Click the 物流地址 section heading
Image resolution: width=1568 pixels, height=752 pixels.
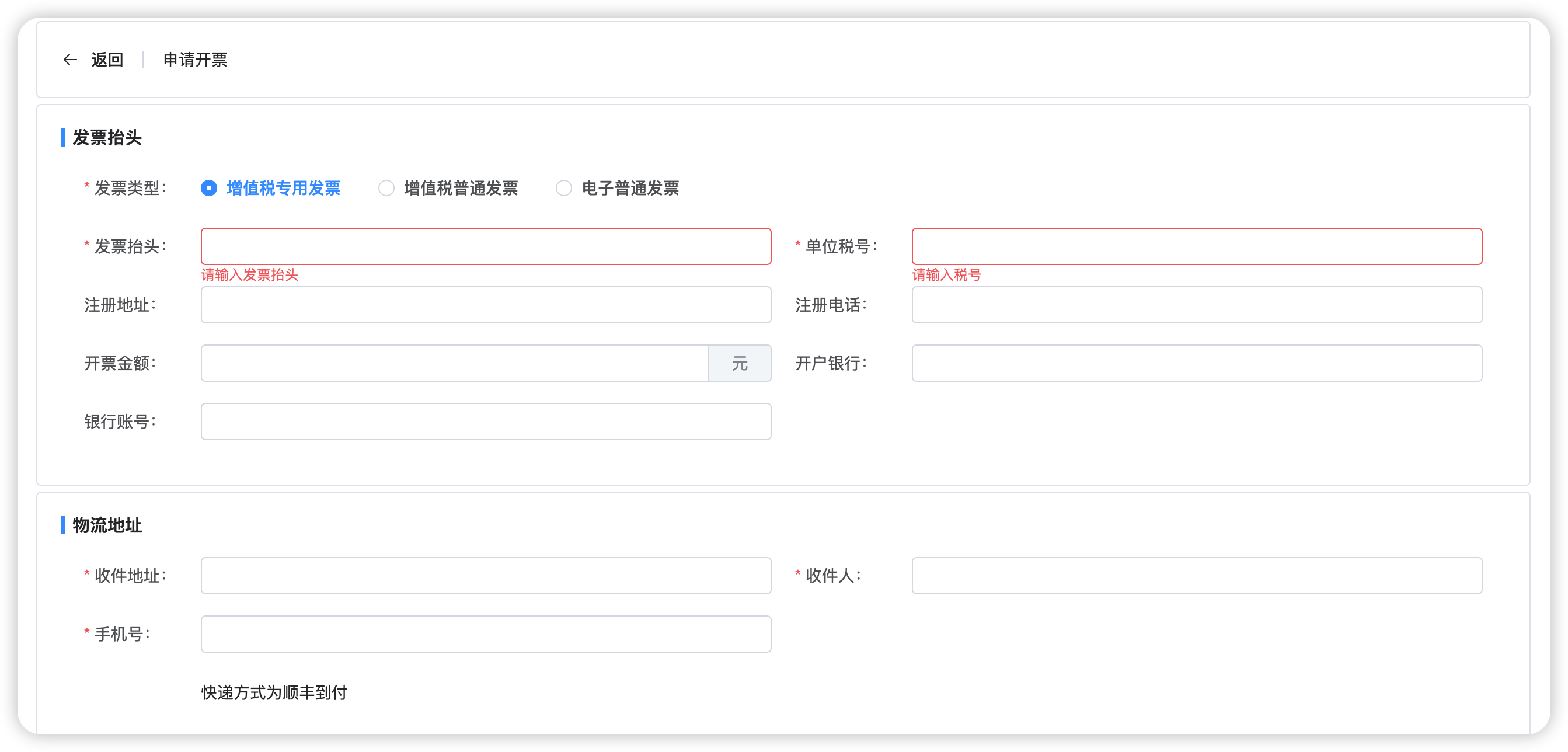107,525
